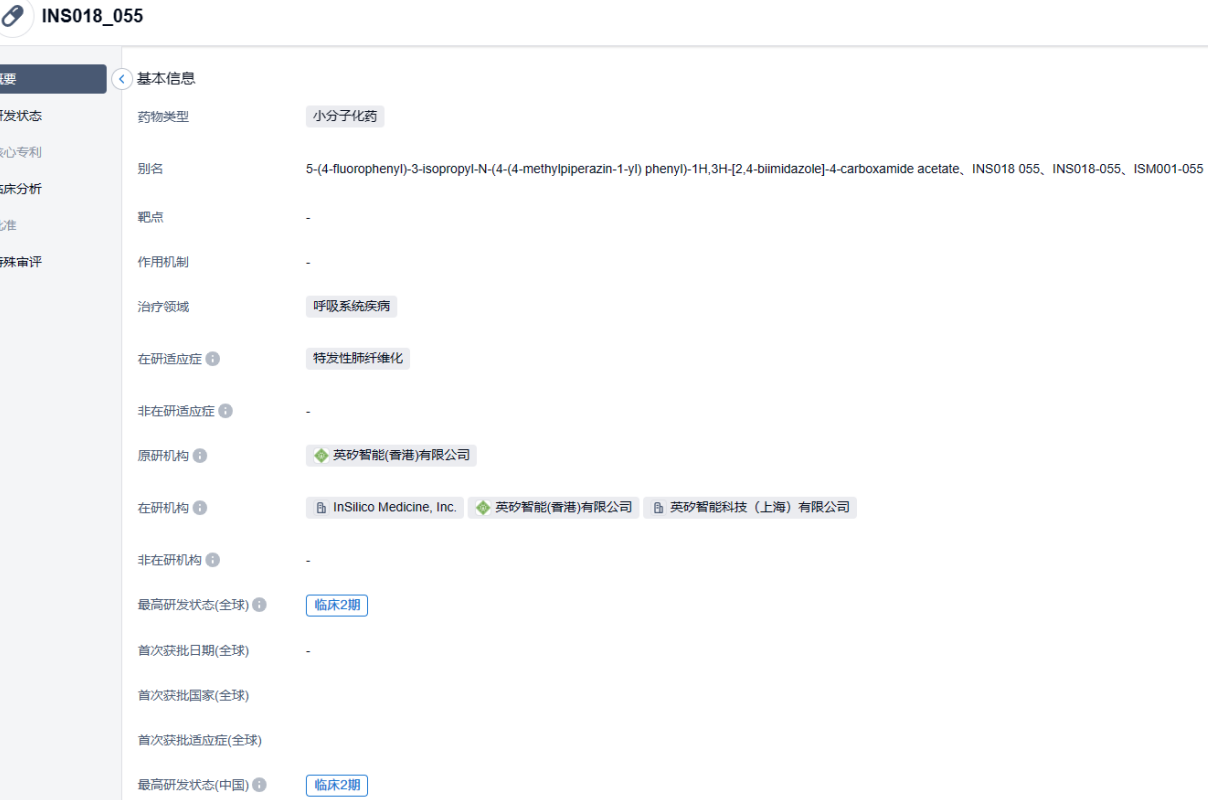Open 英矽智能科技（上海）有限公司 organization link
Screen dimensions: 1208x800
[750, 507]
